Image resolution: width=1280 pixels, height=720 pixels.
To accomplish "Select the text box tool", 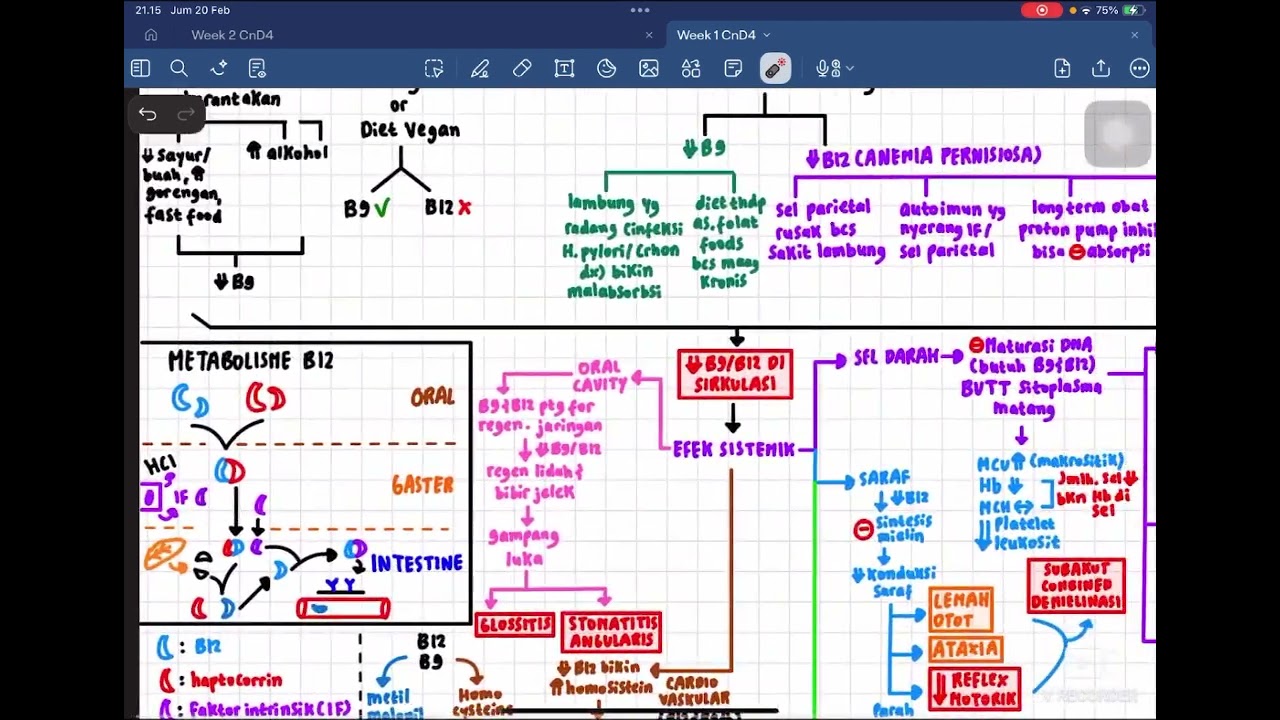I will 564,68.
